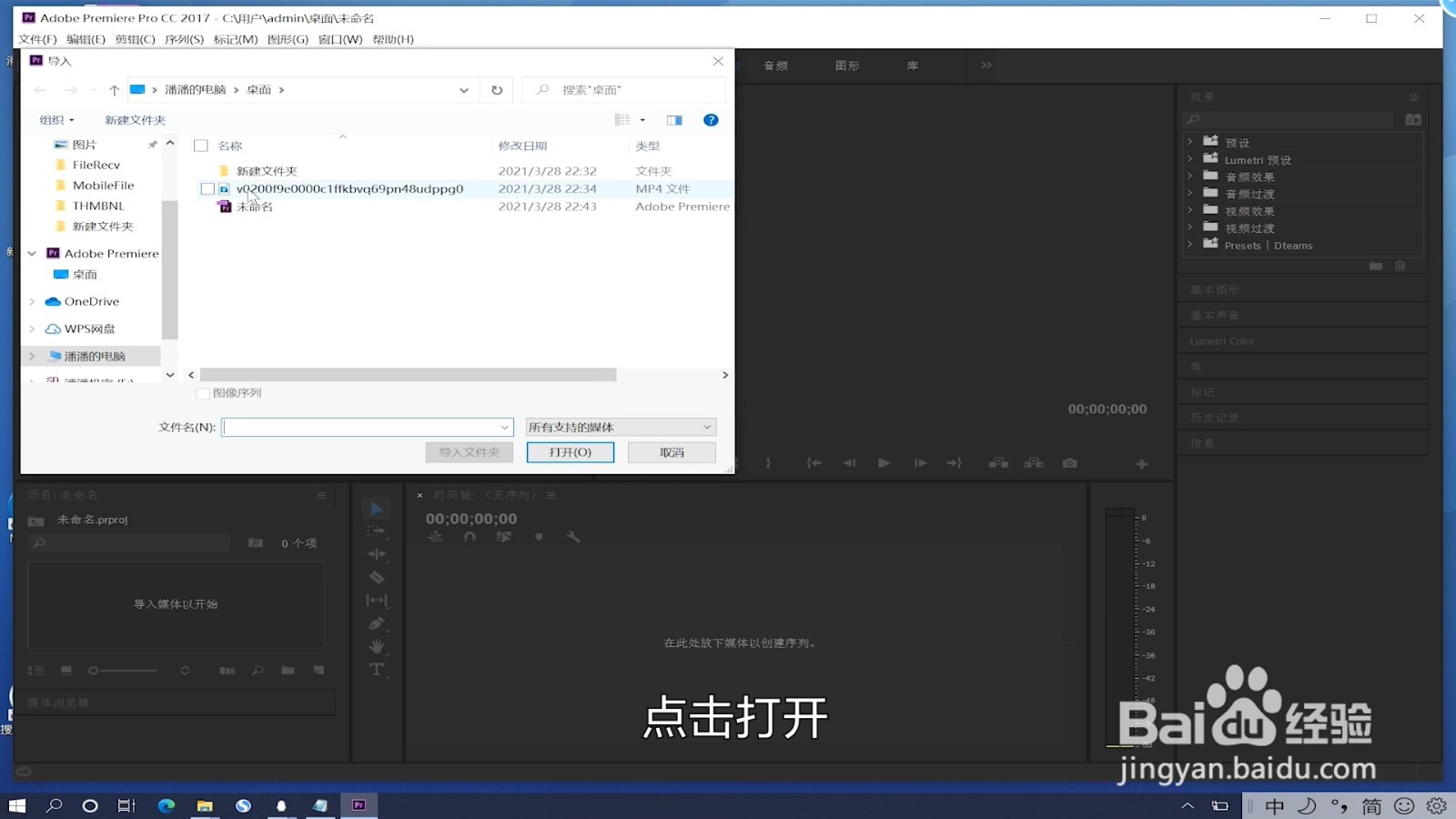Click the horizontal scrollbar in file list

point(409,375)
